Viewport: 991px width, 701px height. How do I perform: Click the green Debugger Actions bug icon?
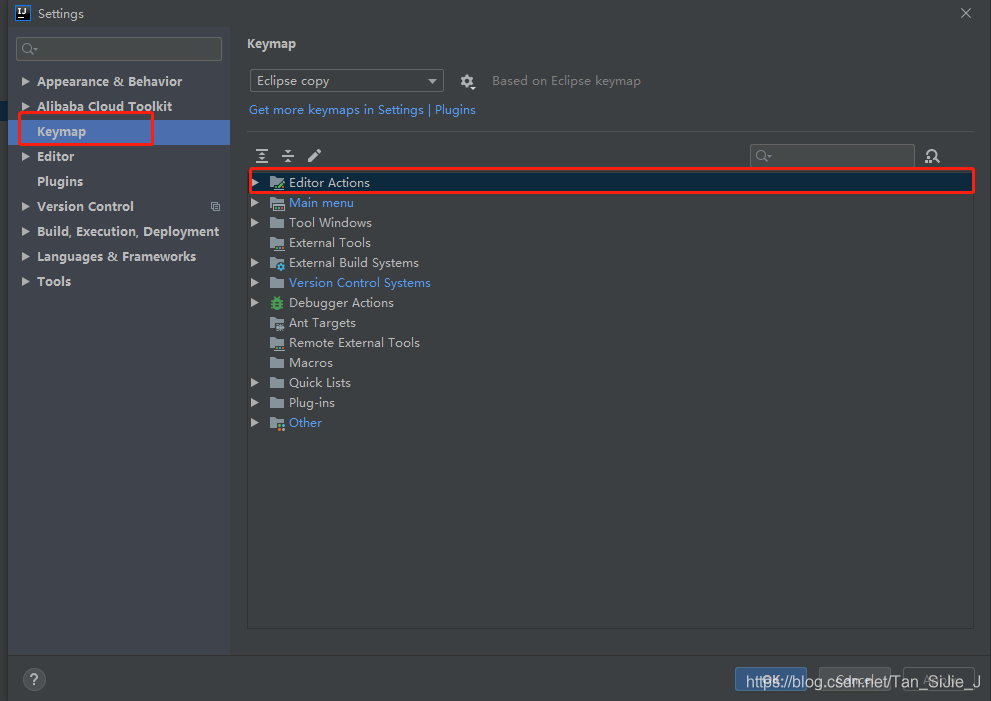coord(277,303)
